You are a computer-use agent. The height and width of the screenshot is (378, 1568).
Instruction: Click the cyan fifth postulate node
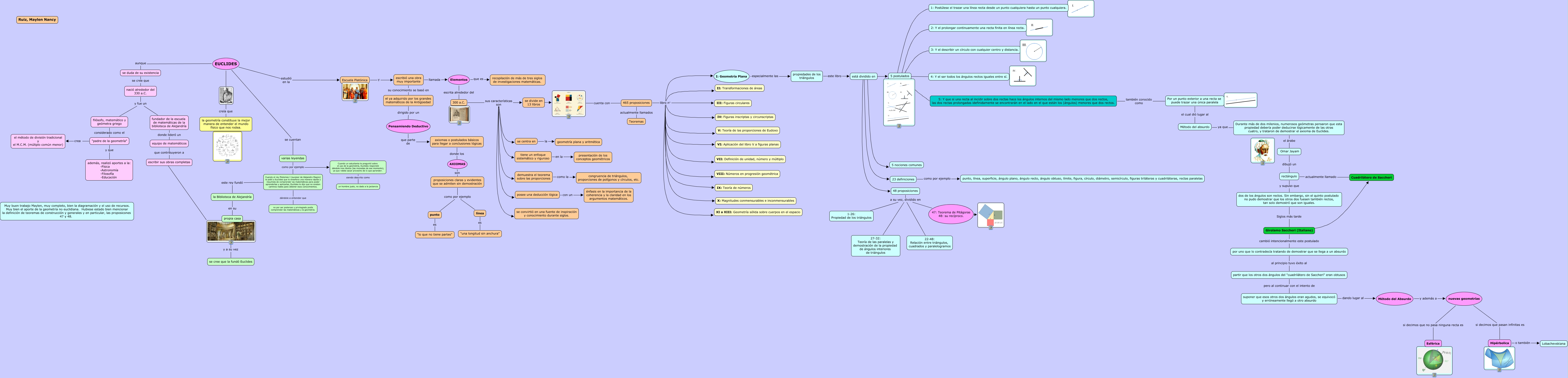1023,101
